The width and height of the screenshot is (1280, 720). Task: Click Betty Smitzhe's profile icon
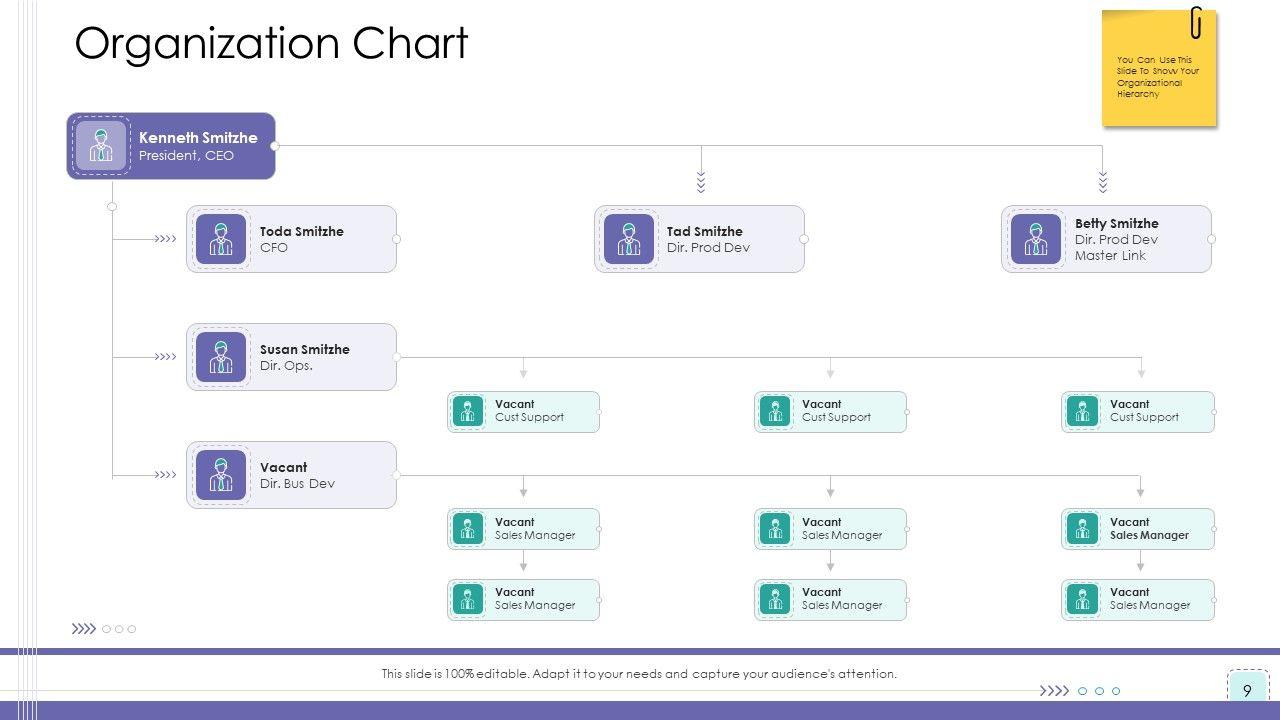1036,239
